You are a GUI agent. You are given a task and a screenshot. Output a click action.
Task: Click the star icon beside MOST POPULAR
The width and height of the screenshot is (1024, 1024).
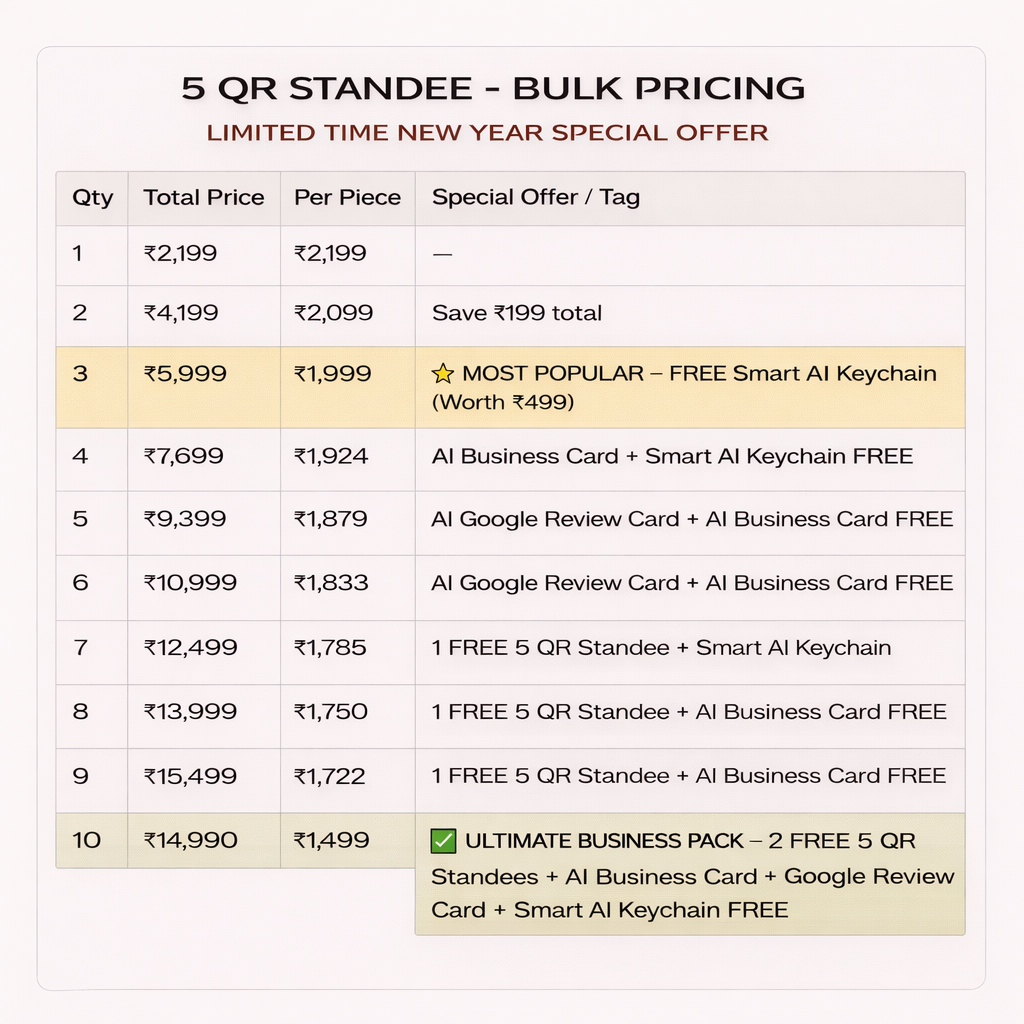pos(442,374)
